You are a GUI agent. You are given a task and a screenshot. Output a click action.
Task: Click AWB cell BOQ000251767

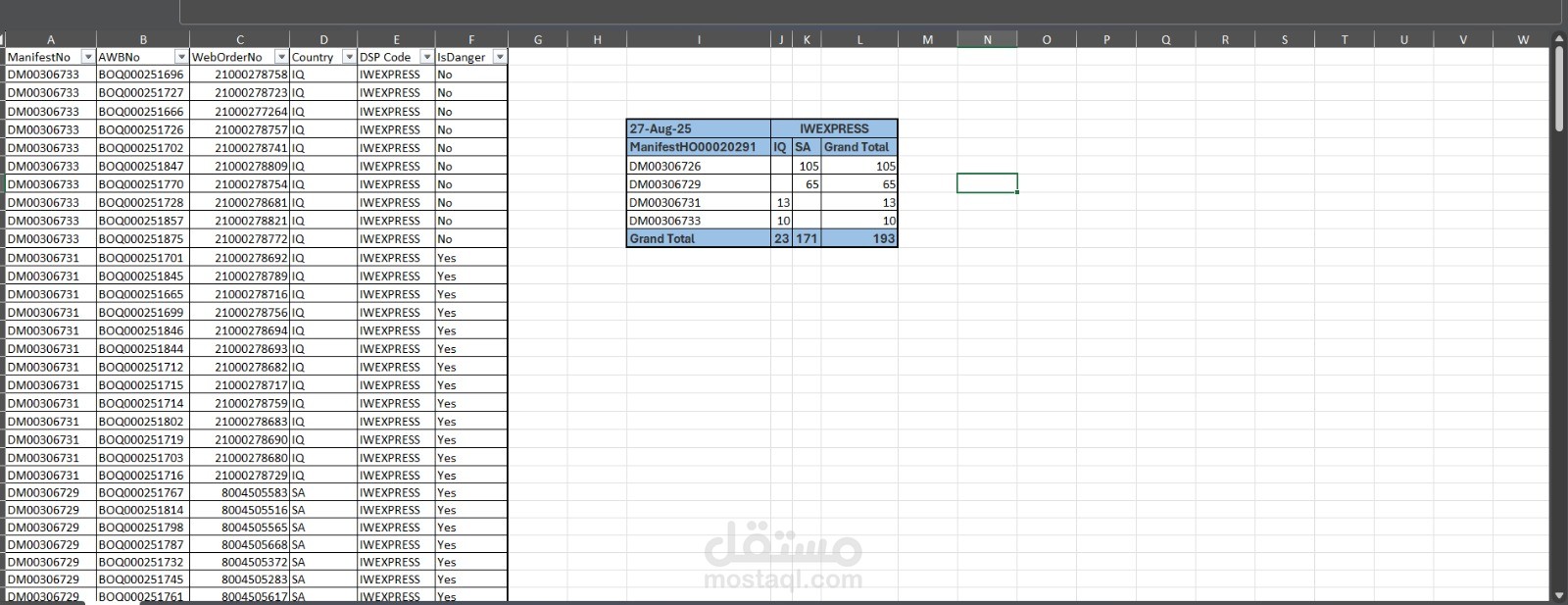[143, 492]
